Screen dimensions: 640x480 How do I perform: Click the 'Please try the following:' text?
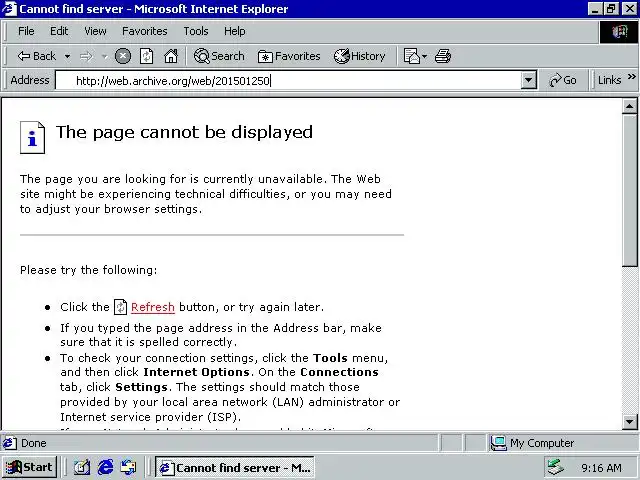click(x=89, y=270)
